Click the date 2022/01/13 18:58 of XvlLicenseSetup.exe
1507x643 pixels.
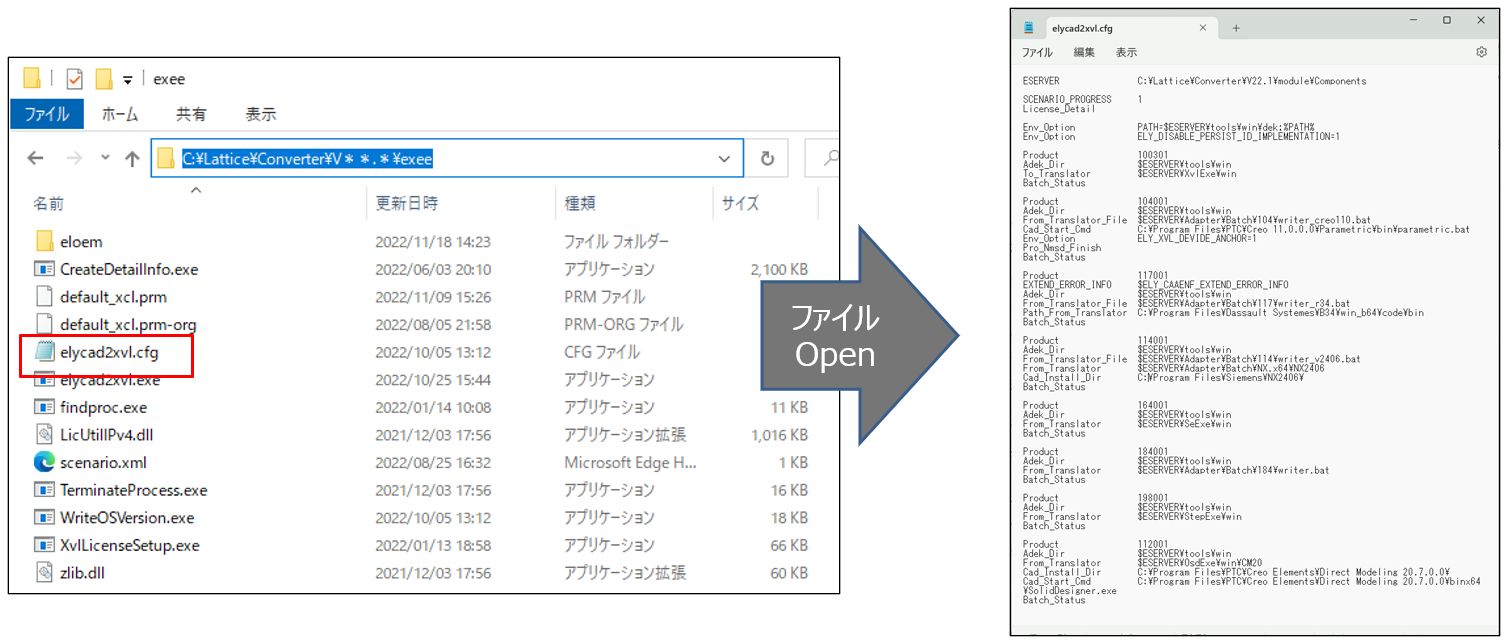pos(431,545)
